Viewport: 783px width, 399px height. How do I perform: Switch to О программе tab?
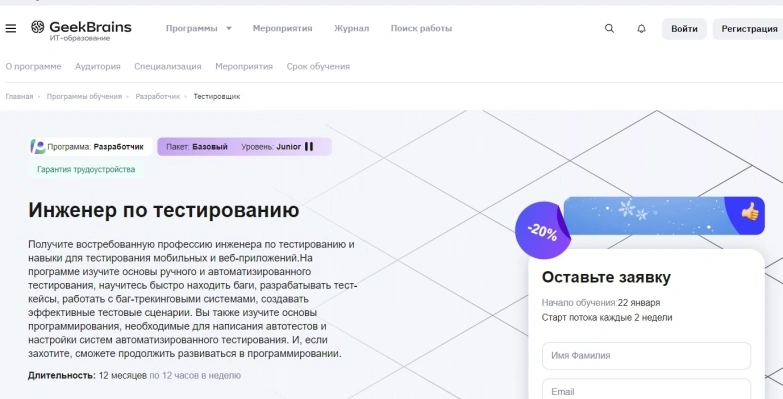[x=33, y=66]
